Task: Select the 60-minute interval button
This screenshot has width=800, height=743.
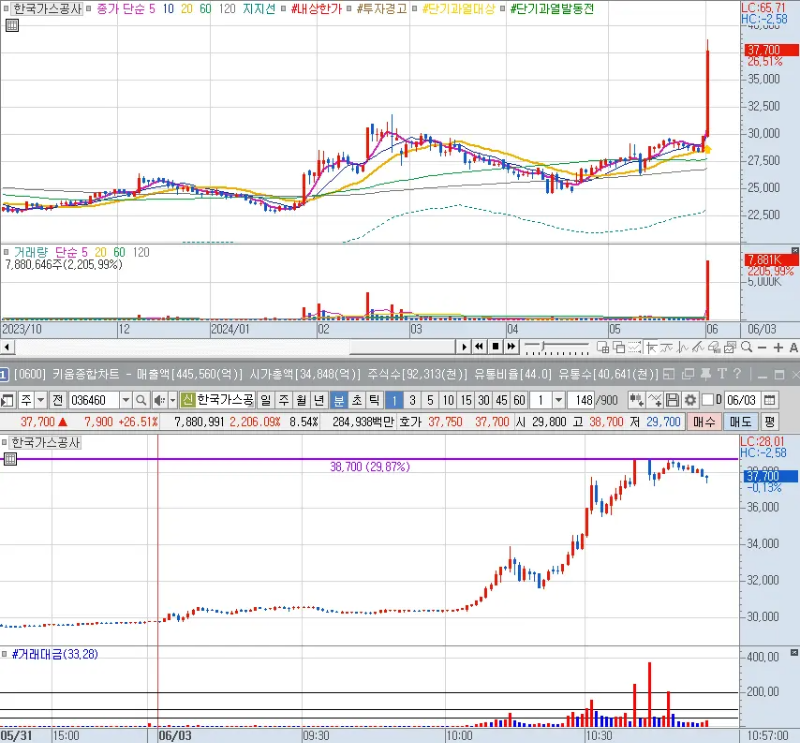Action: click(x=519, y=400)
